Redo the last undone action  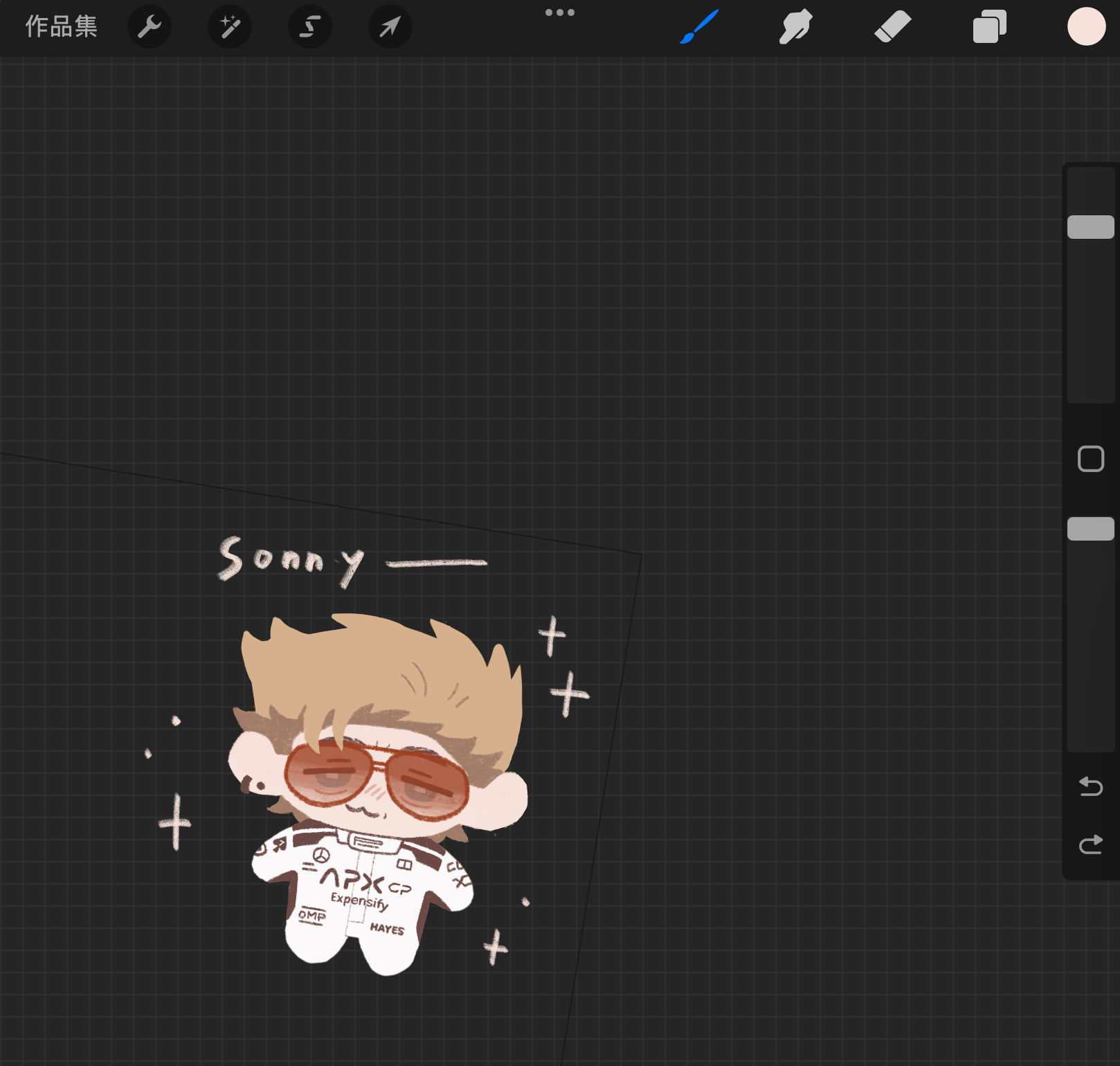(1090, 844)
